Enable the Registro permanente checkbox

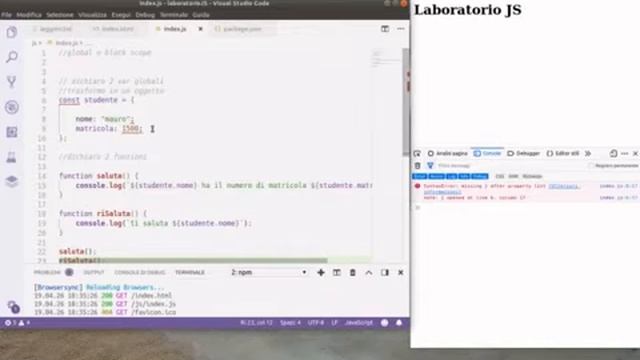tap(591, 166)
